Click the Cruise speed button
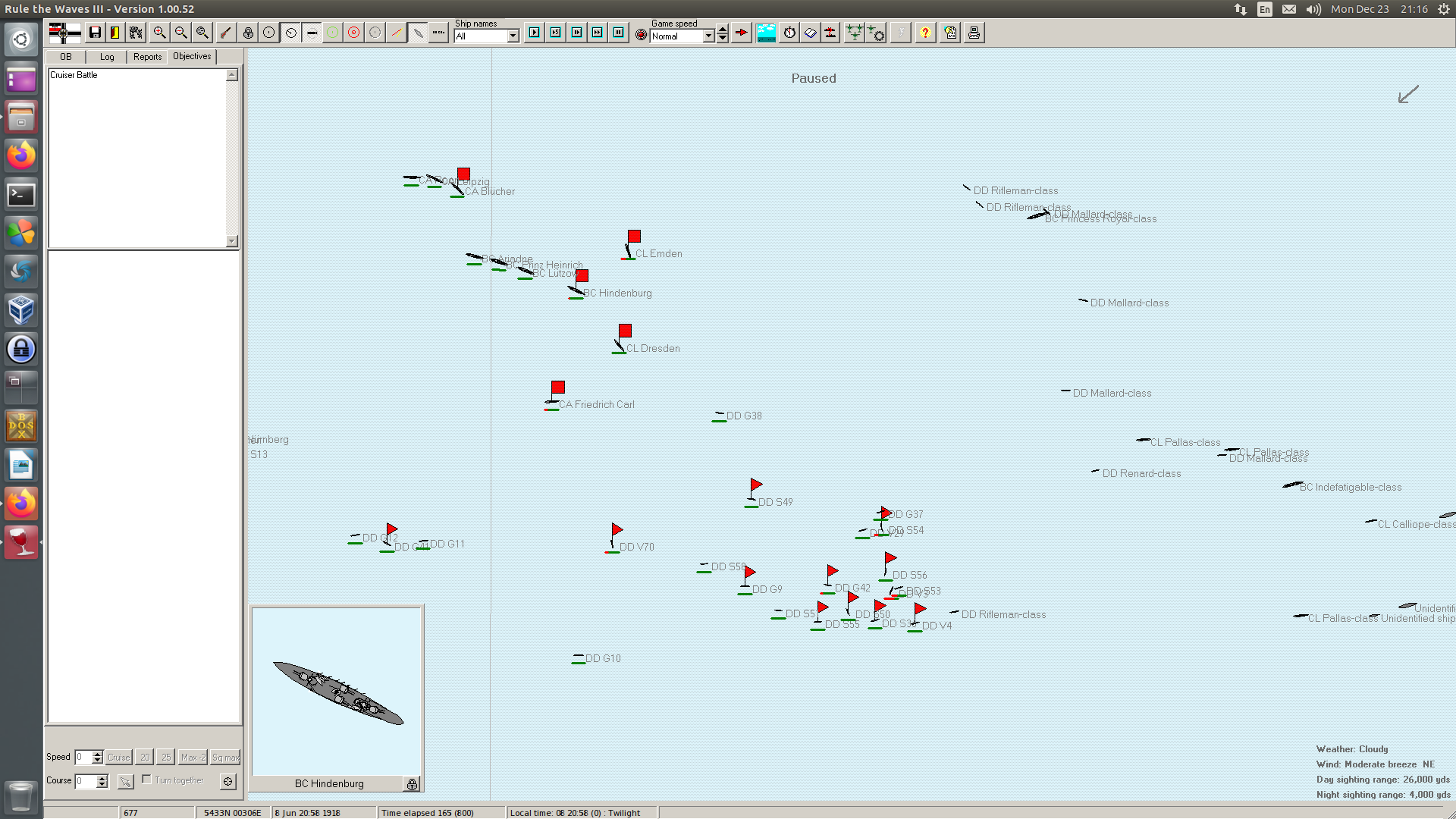 coord(118,757)
